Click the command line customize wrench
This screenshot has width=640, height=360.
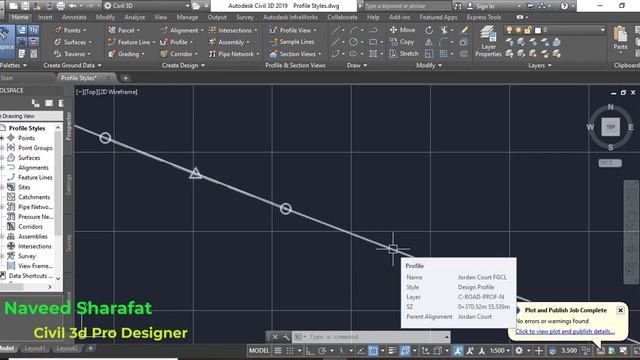[286, 337]
